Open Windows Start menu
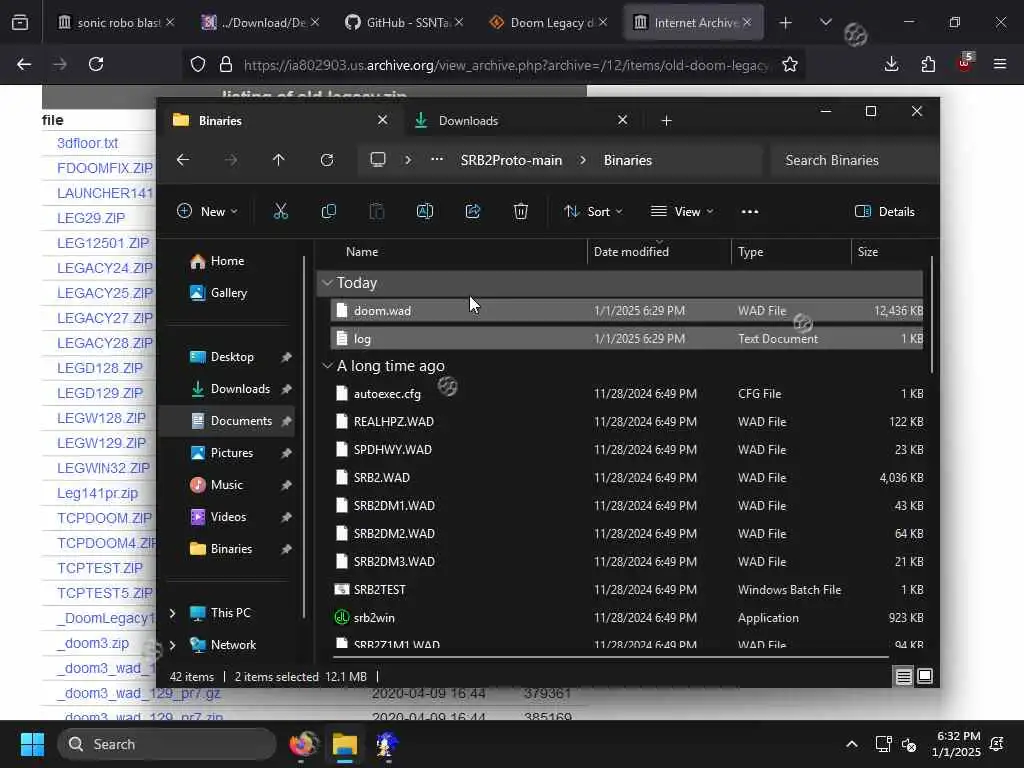The height and width of the screenshot is (768, 1024). (x=32, y=744)
